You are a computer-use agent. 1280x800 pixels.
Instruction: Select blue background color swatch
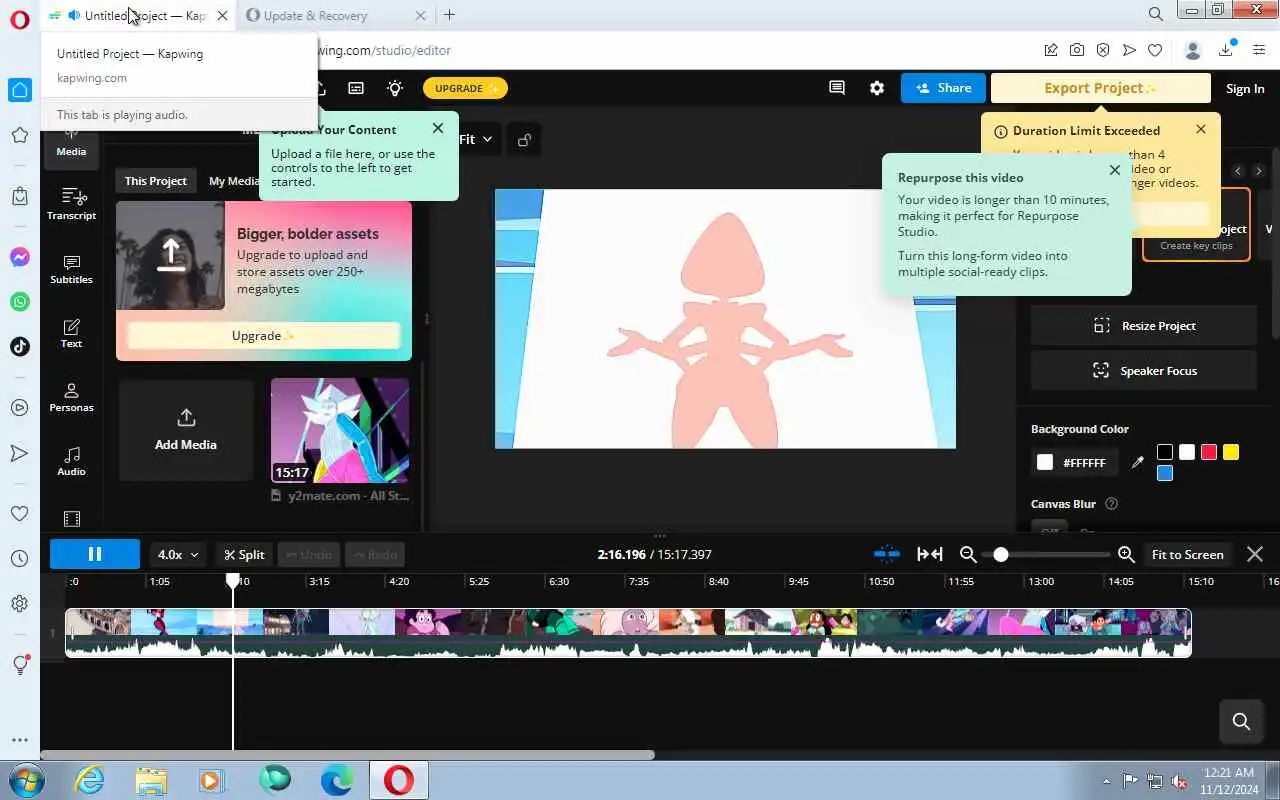(x=1165, y=474)
